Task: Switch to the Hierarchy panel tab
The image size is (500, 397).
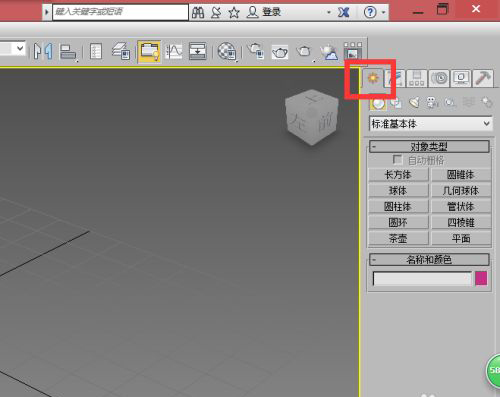Action: click(x=417, y=78)
